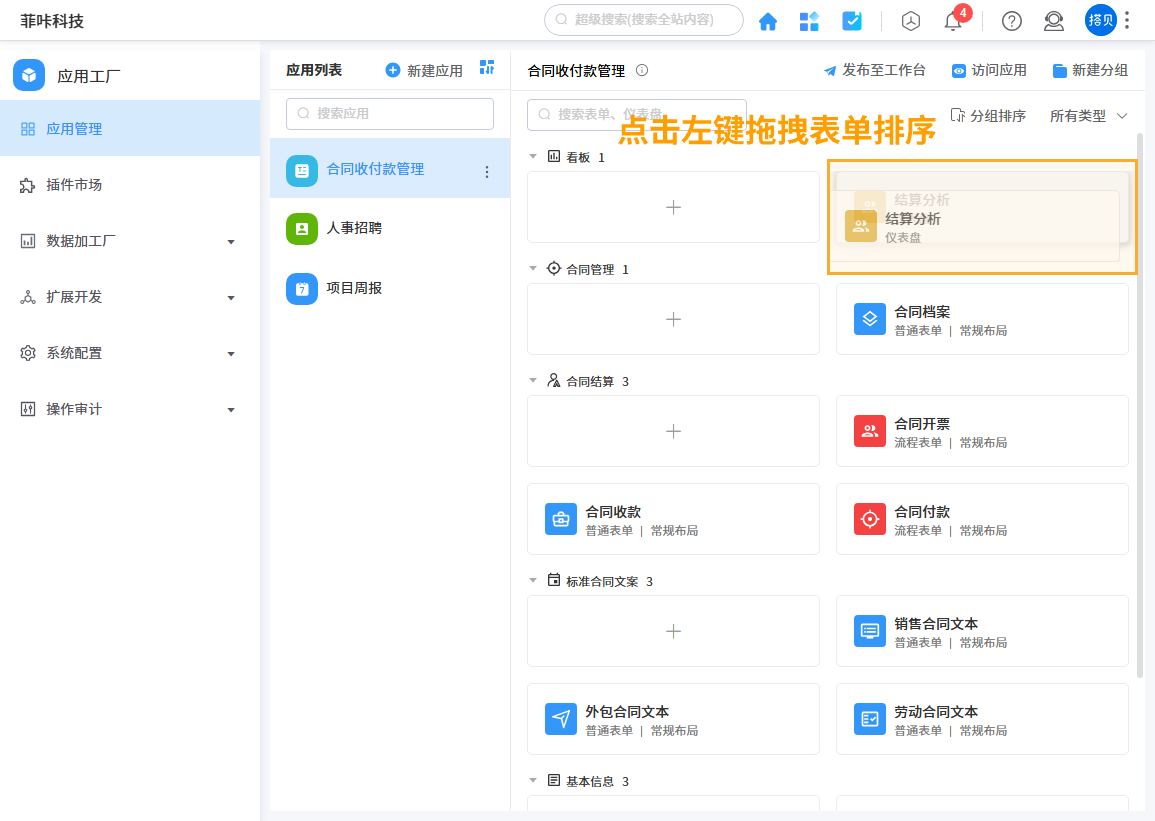Click the grid view toggle beside 新建应用

(487, 68)
